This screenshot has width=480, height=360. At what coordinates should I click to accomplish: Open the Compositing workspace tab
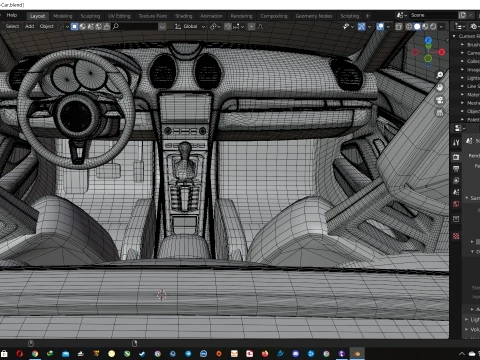274,16
